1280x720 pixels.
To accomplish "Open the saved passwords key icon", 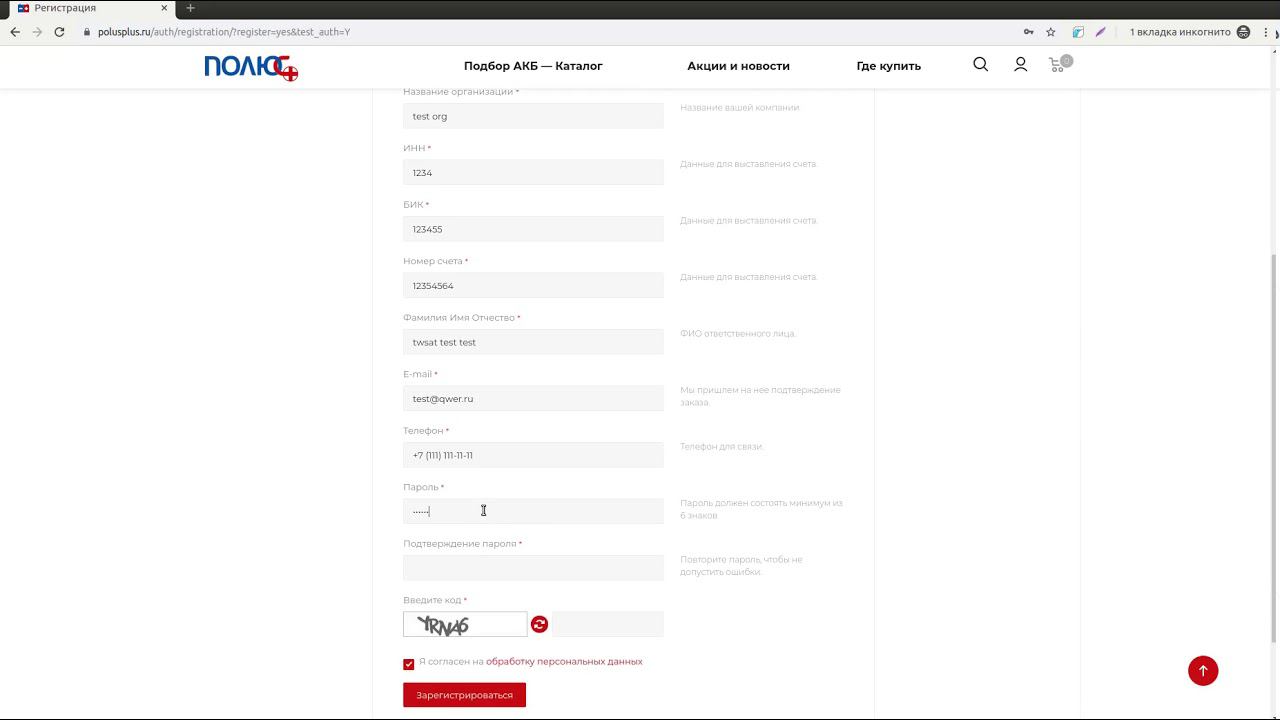I will (1028, 32).
